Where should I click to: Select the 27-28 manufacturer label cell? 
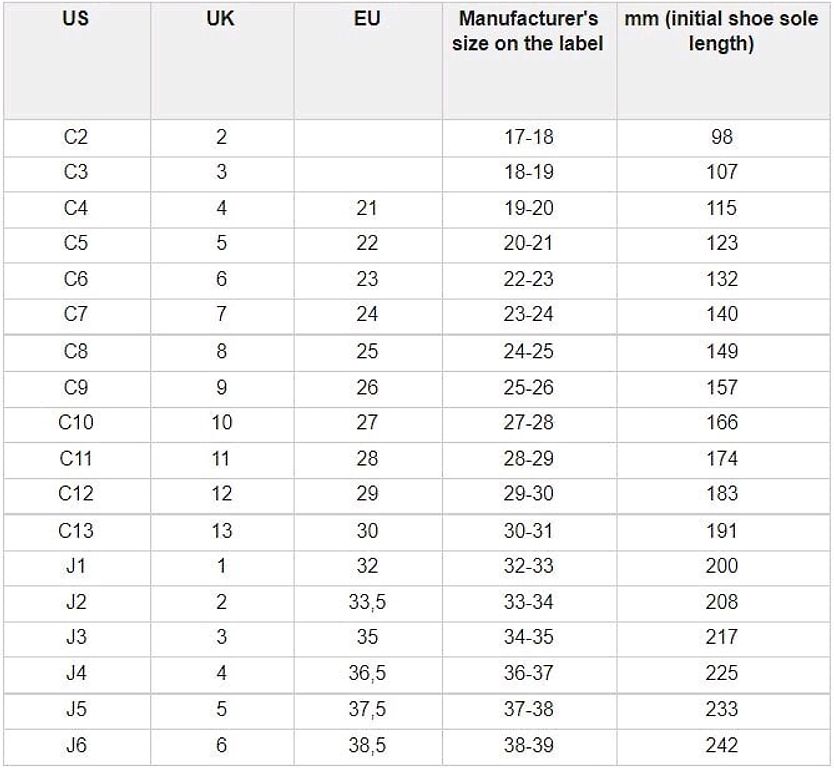529,422
